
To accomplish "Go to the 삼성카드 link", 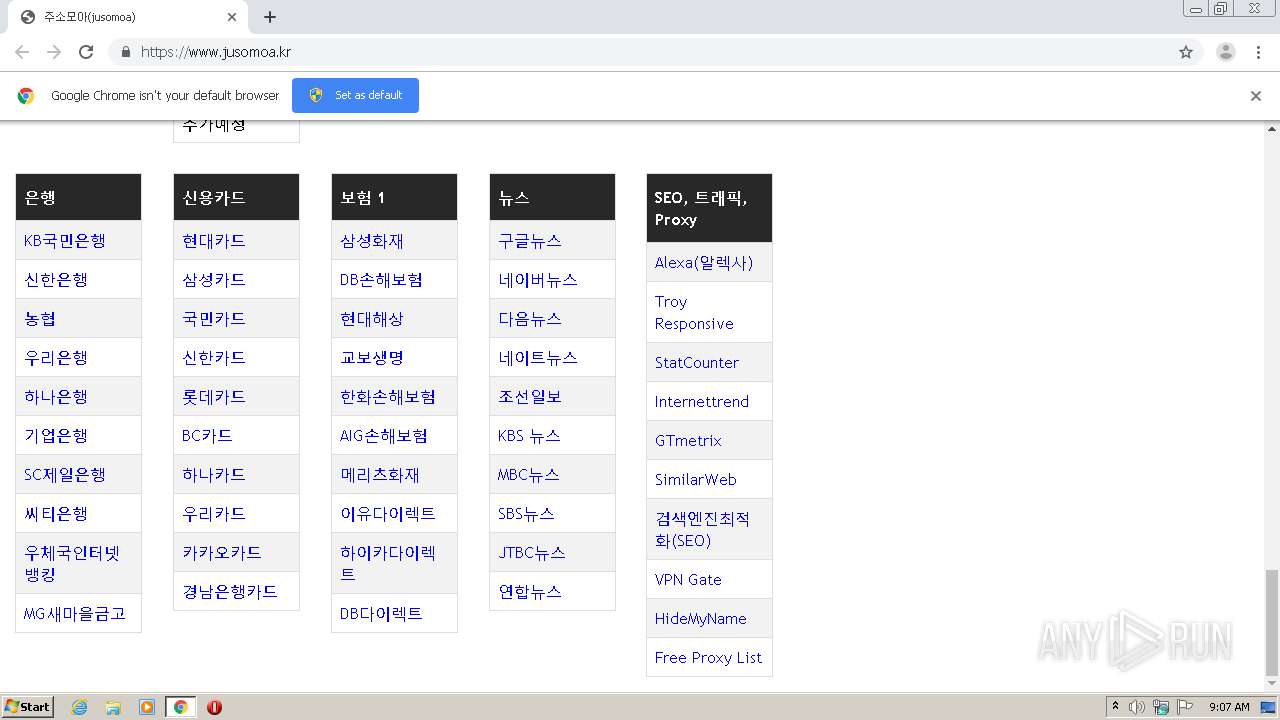I will pos(214,280).
